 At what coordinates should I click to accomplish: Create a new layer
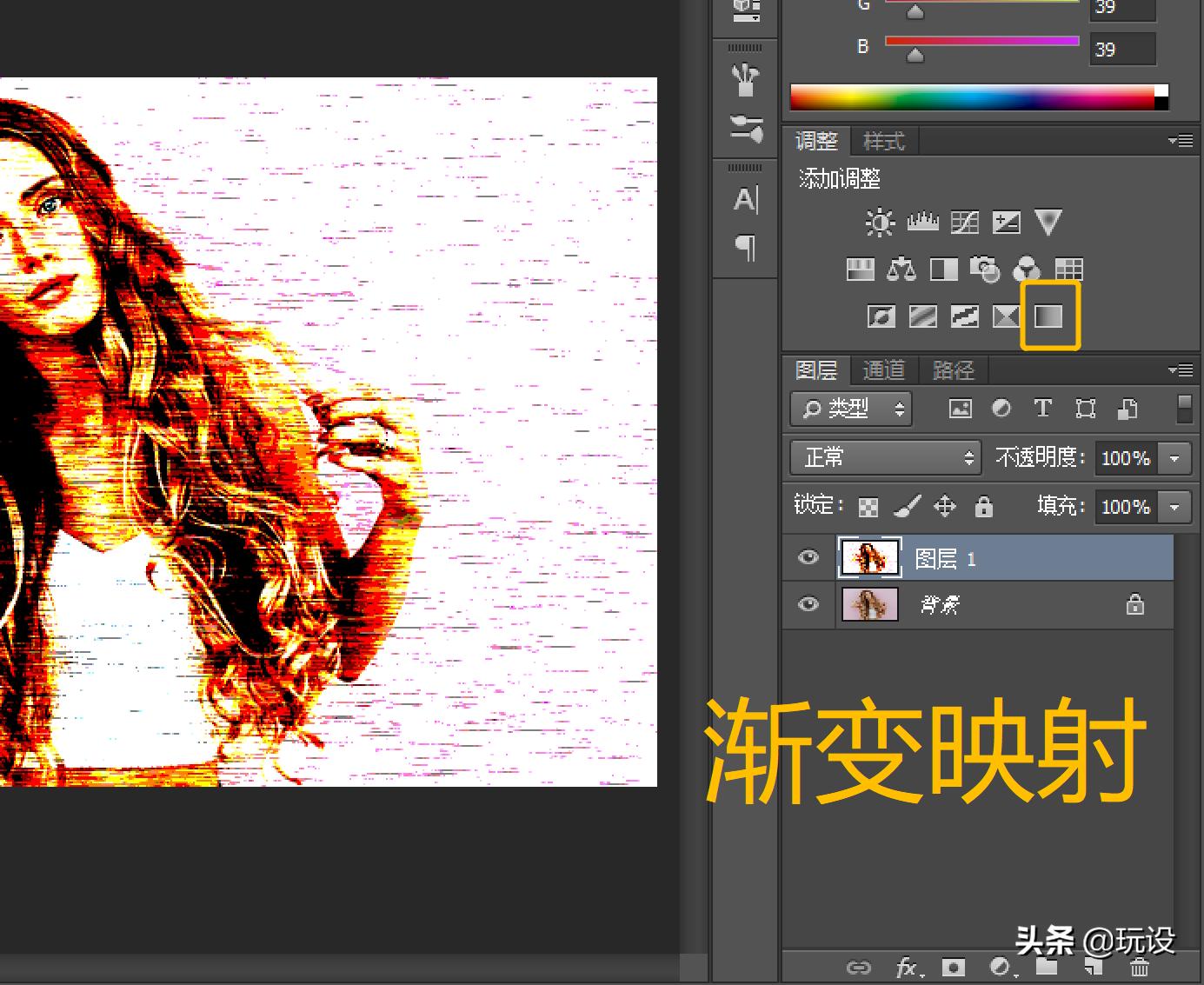1093,967
